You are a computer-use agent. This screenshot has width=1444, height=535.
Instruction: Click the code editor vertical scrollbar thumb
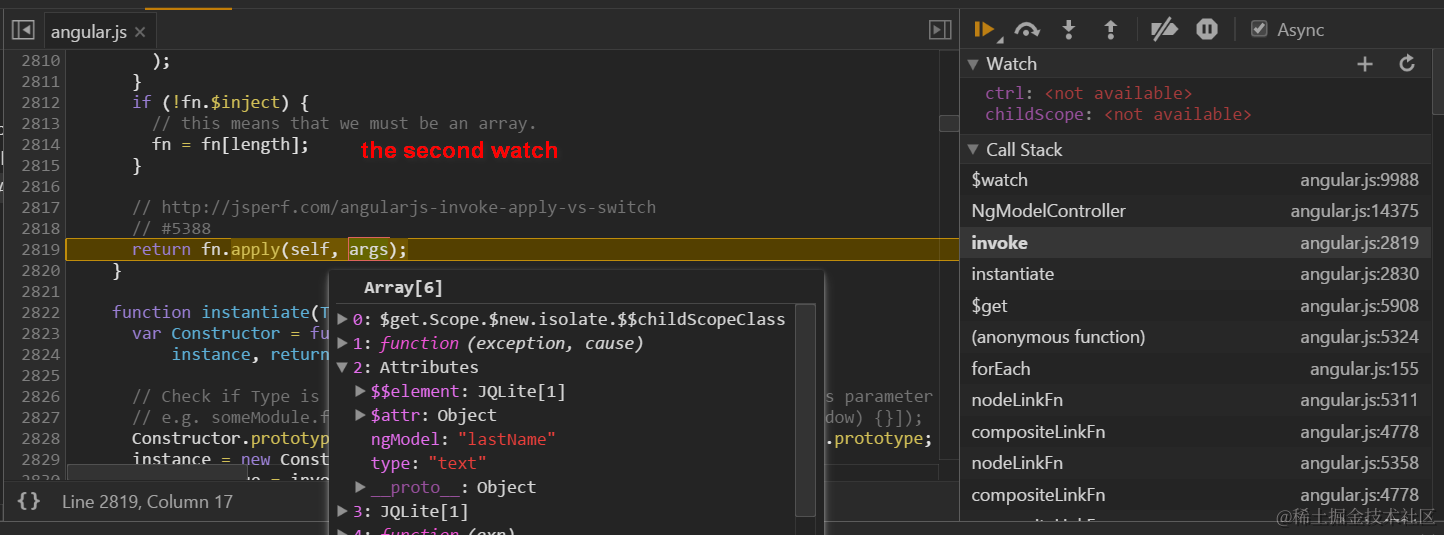pos(949,123)
